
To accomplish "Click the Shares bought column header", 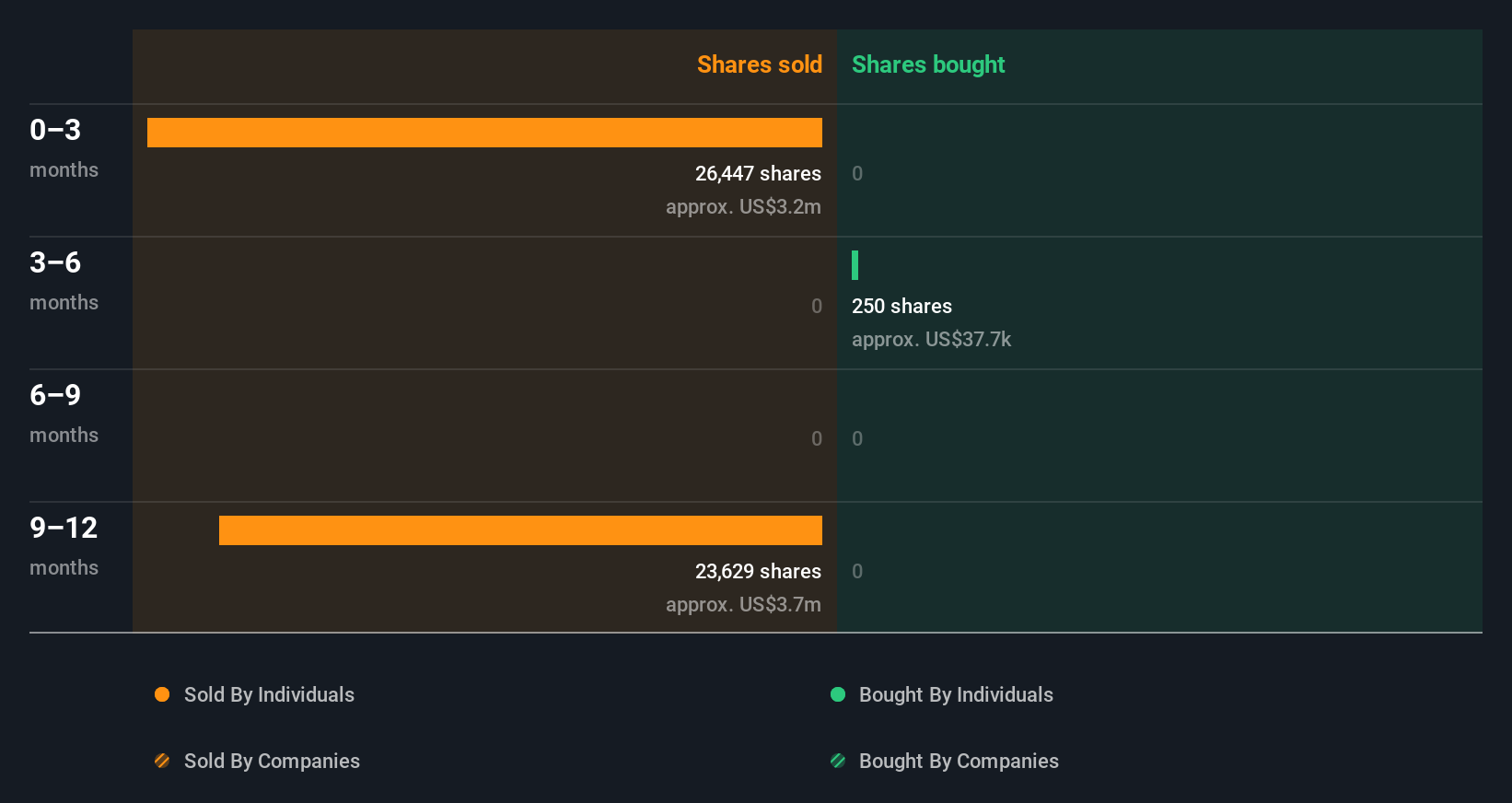I will 928,64.
